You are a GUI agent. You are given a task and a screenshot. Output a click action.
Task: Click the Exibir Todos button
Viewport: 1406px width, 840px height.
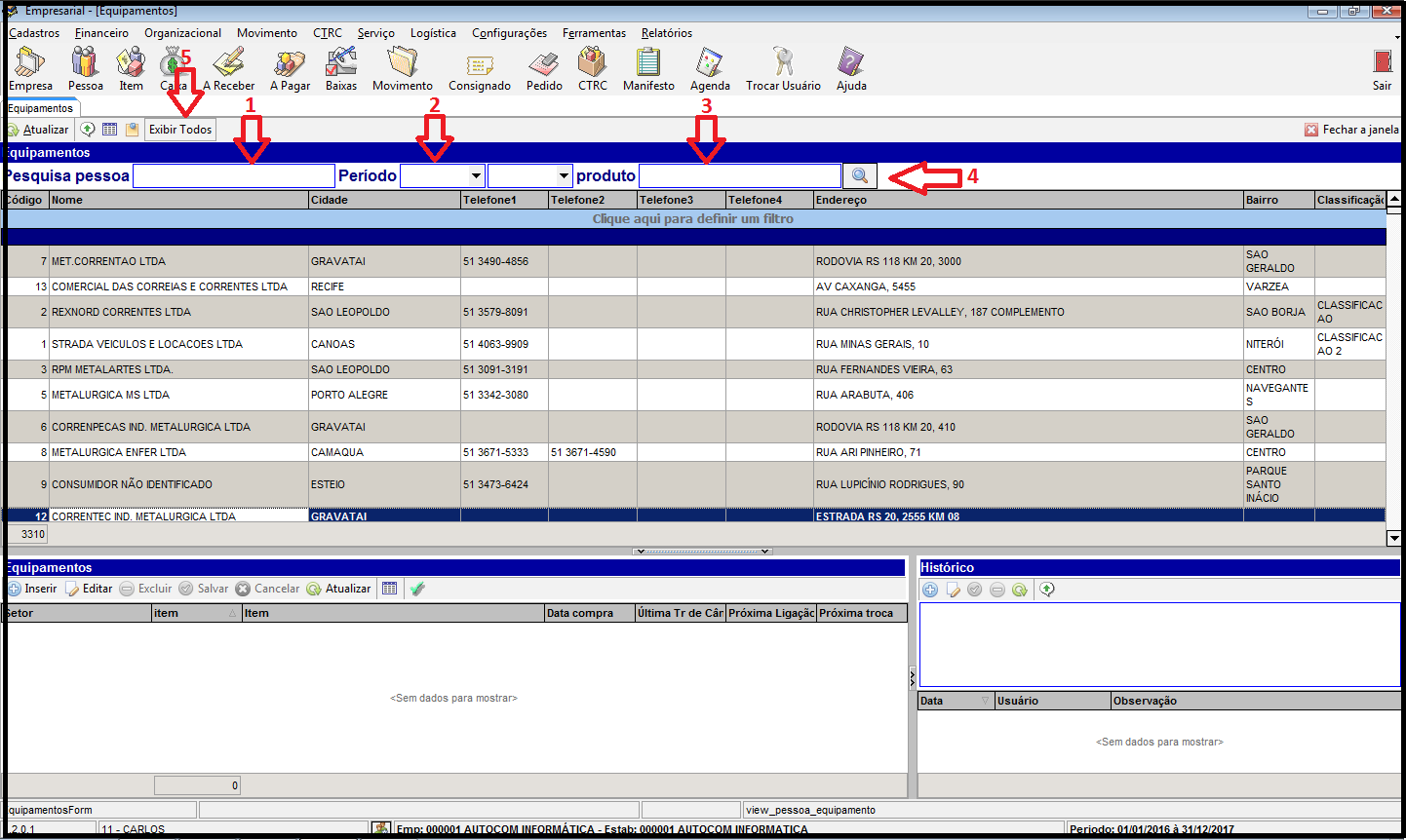click(x=180, y=130)
